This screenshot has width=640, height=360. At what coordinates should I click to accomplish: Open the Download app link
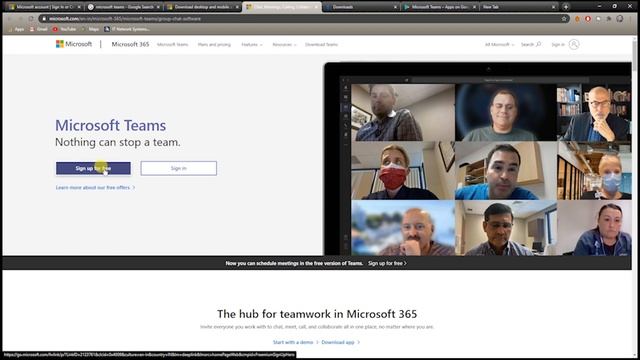pos(340,342)
